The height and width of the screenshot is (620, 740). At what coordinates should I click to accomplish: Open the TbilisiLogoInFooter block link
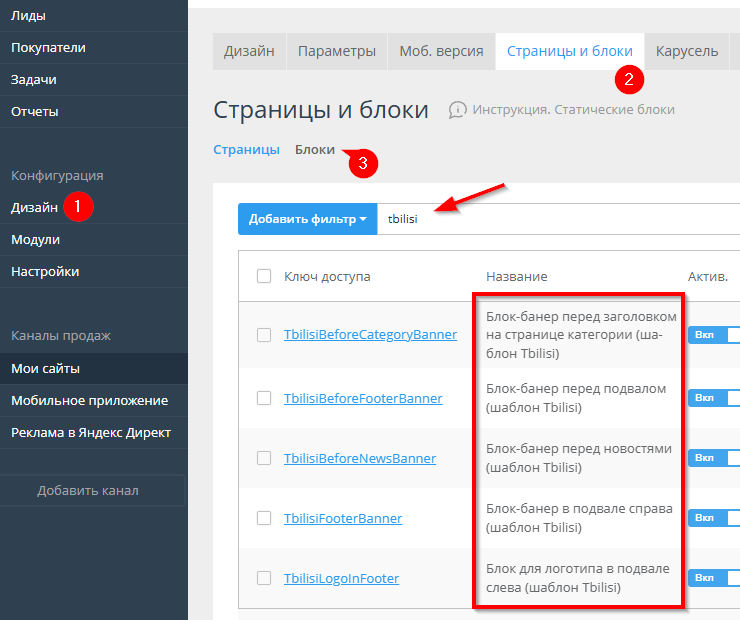coord(341,578)
